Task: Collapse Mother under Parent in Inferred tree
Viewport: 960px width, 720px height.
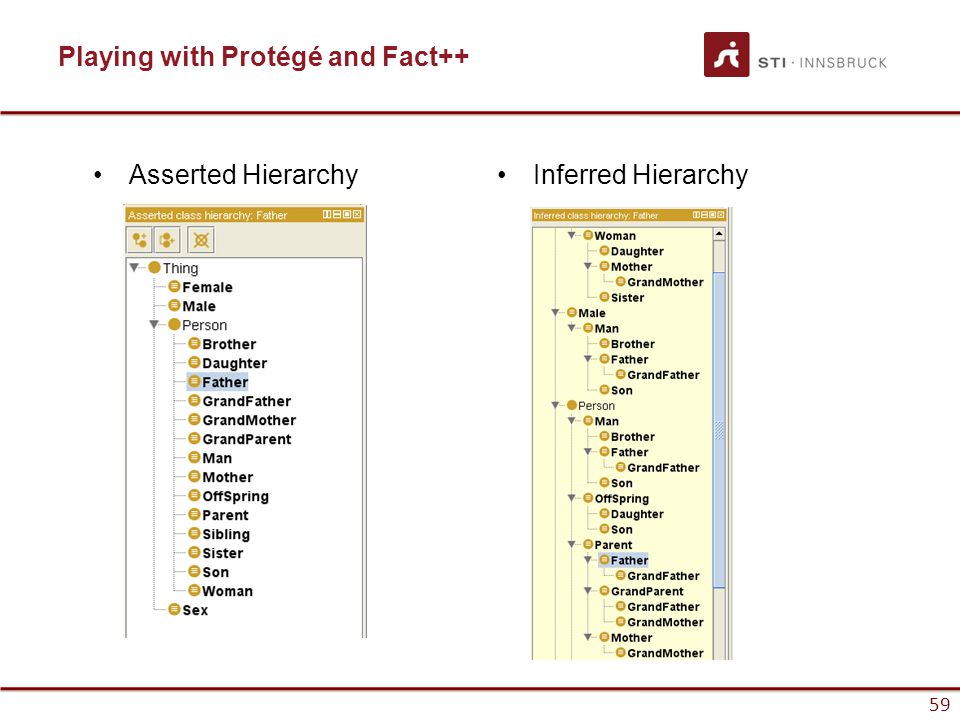Action: [588, 637]
